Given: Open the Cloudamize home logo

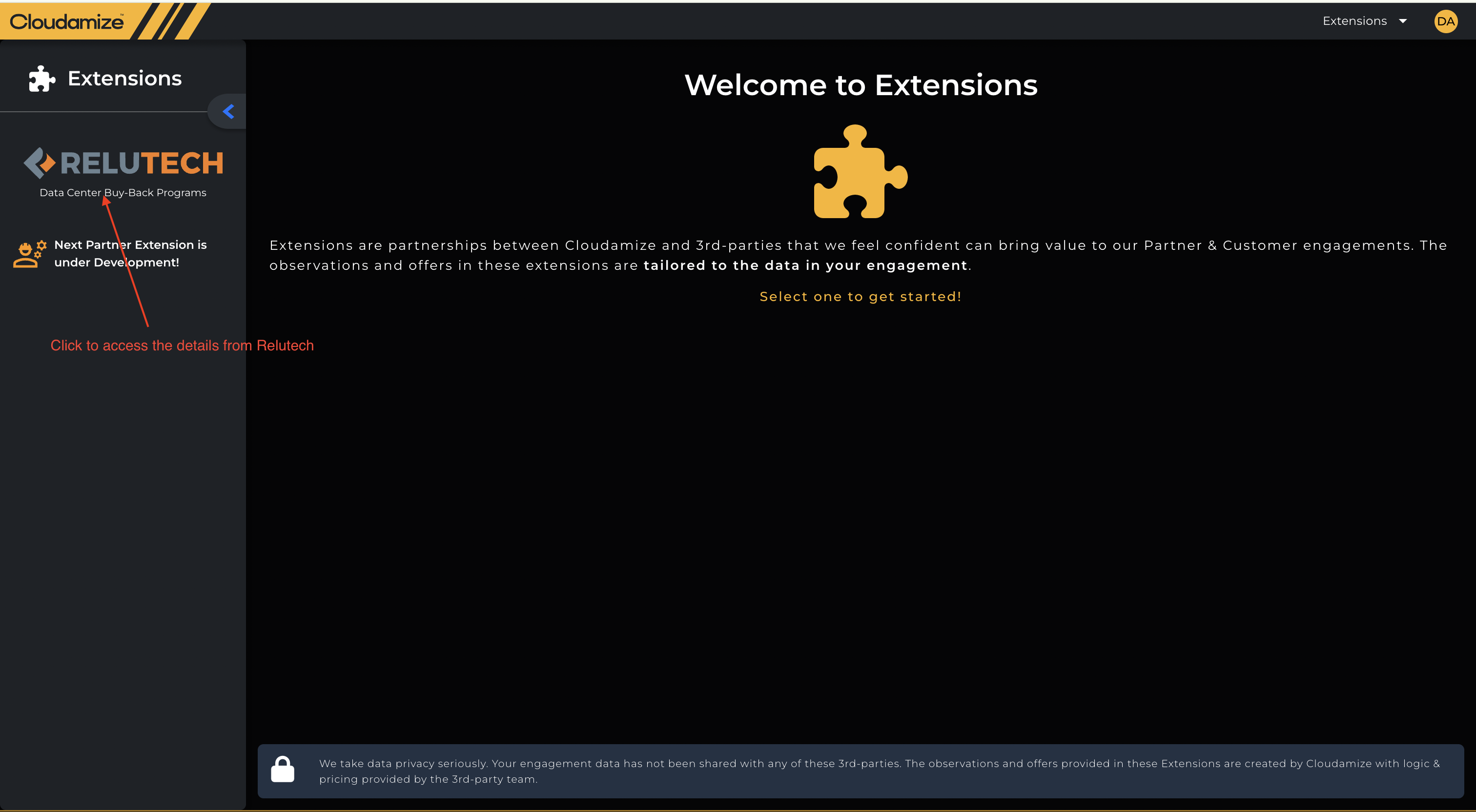Looking at the screenshot, I should pyautogui.click(x=66, y=20).
